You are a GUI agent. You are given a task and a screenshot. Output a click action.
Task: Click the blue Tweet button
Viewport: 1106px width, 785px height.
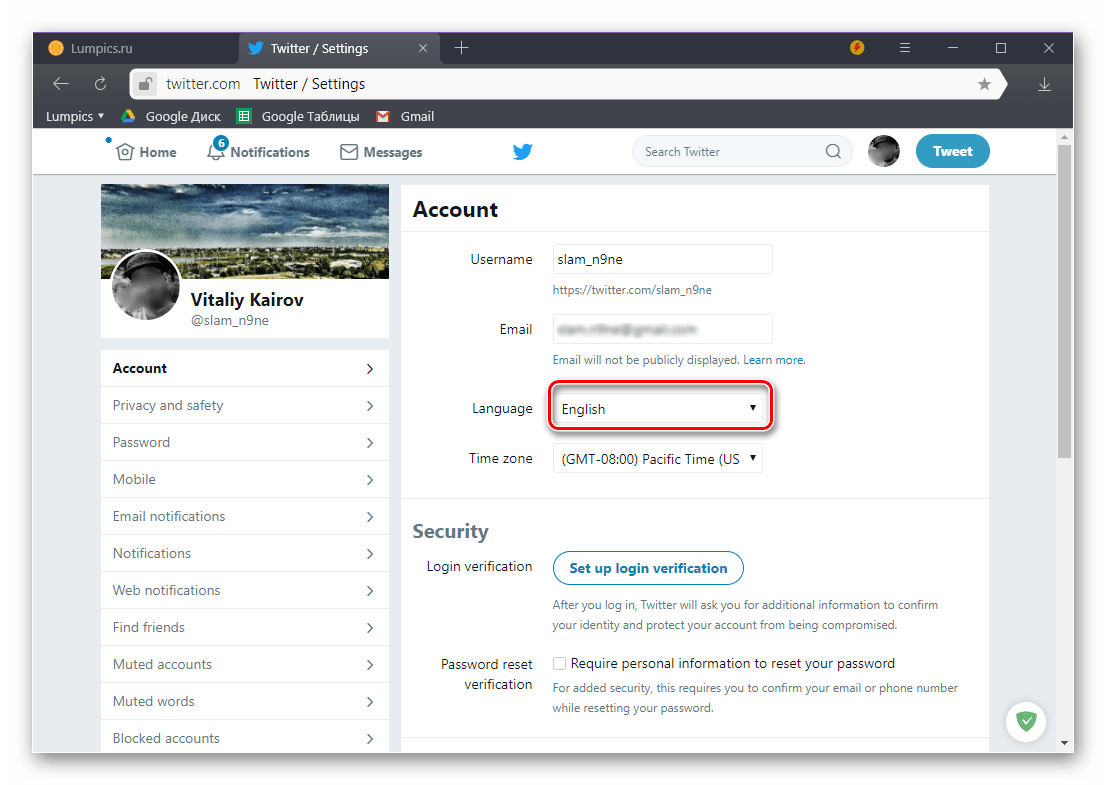click(x=952, y=152)
